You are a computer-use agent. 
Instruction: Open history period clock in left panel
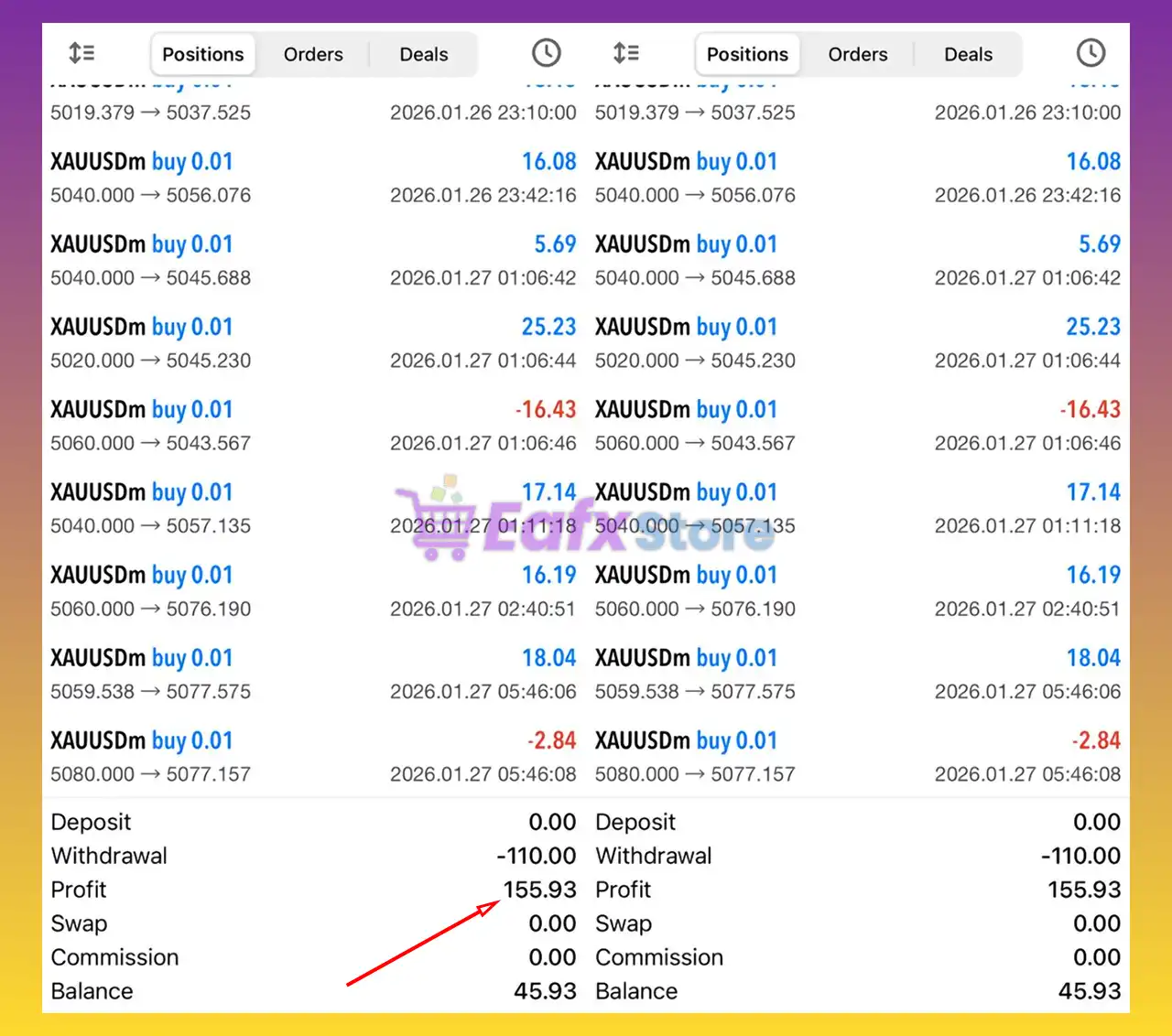point(546,53)
